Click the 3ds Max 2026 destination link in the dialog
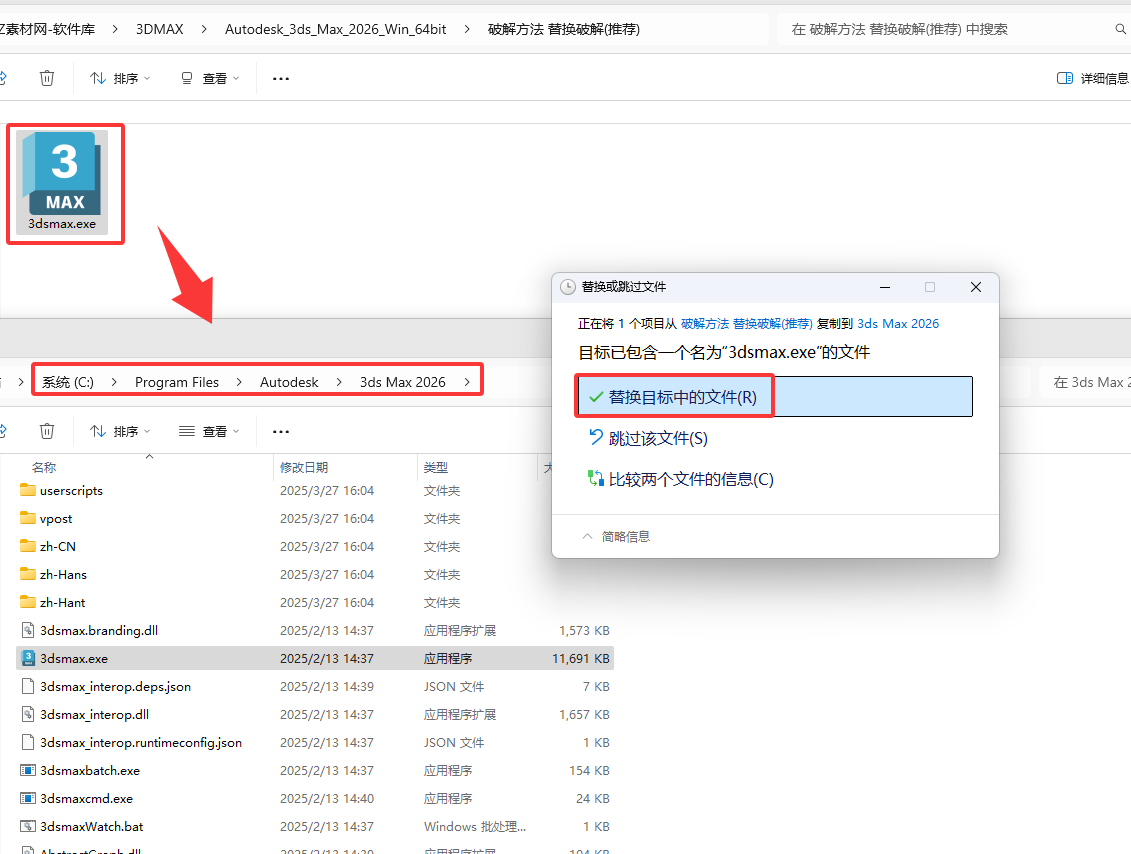Image resolution: width=1131 pixels, height=854 pixels. (x=898, y=323)
